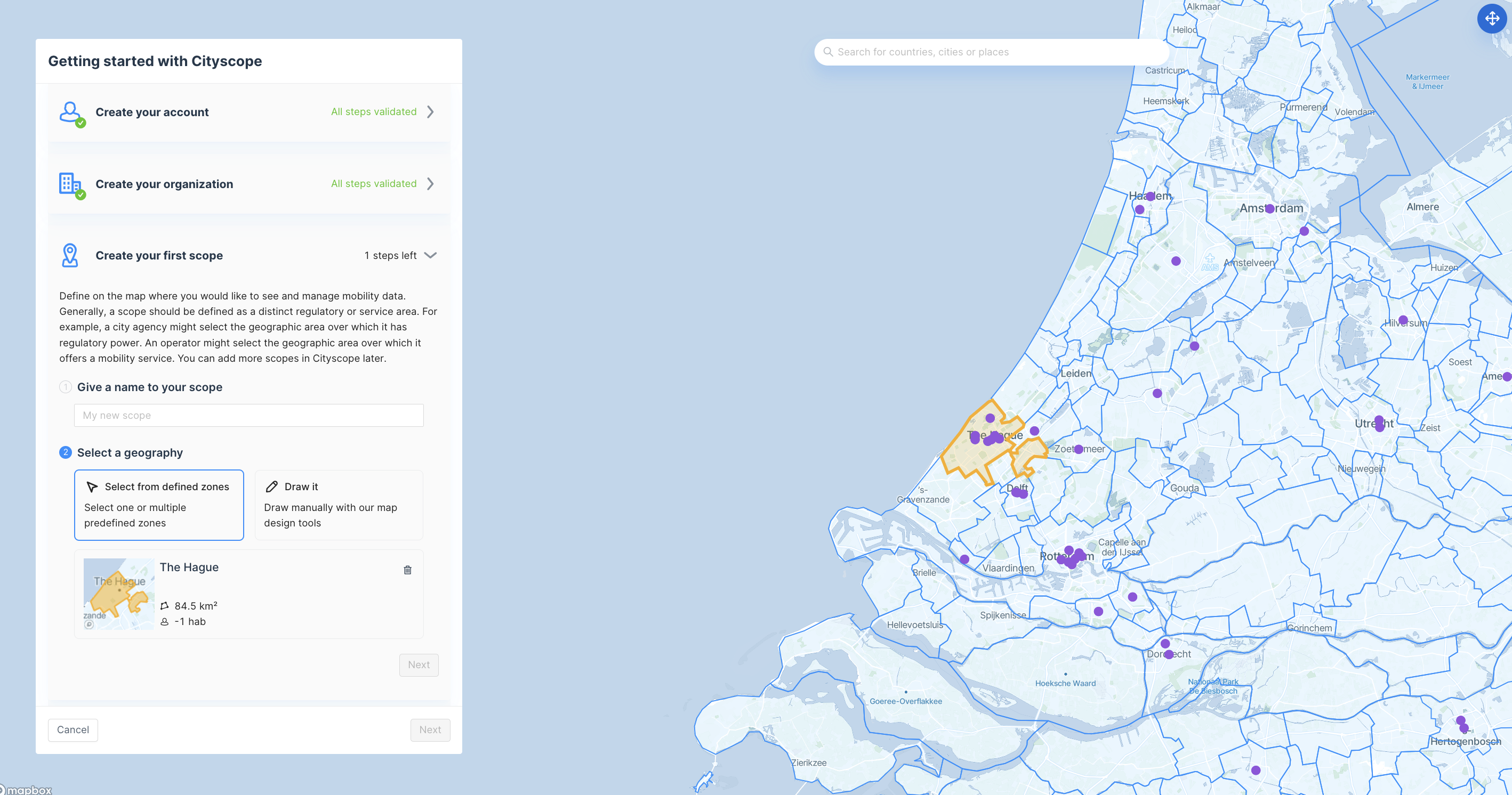Click the search magnifier icon on map

(828, 52)
